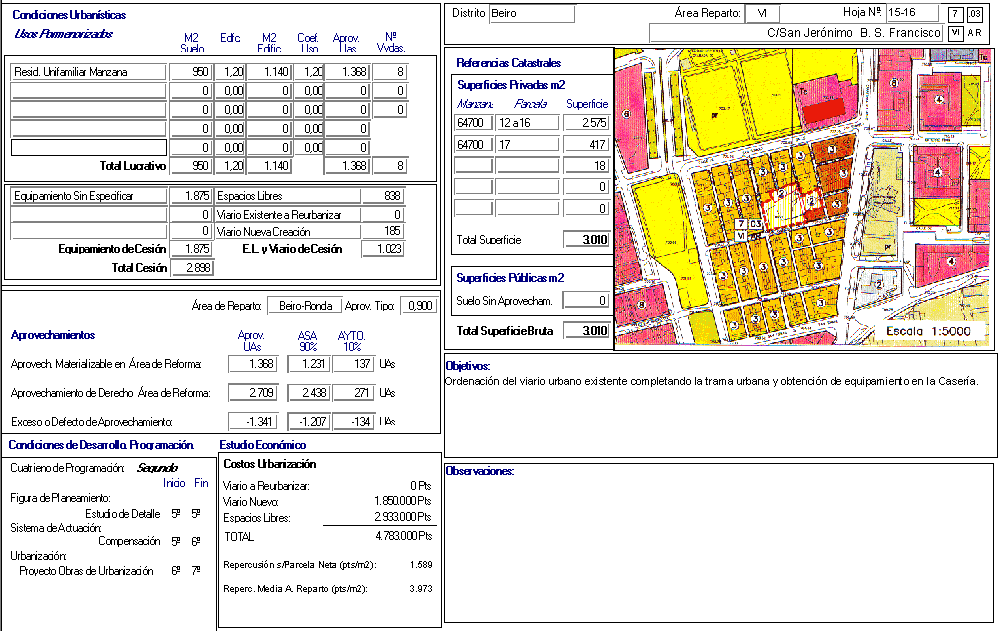
Task: Click the Resid. Unifamiliar Manzana use field
Action: (87, 72)
